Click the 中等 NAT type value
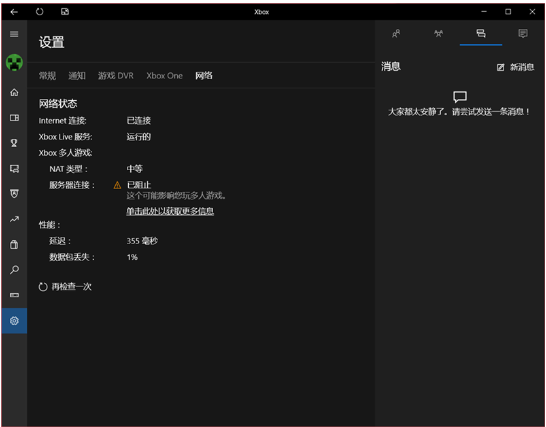546x427 pixels. [x=134, y=169]
